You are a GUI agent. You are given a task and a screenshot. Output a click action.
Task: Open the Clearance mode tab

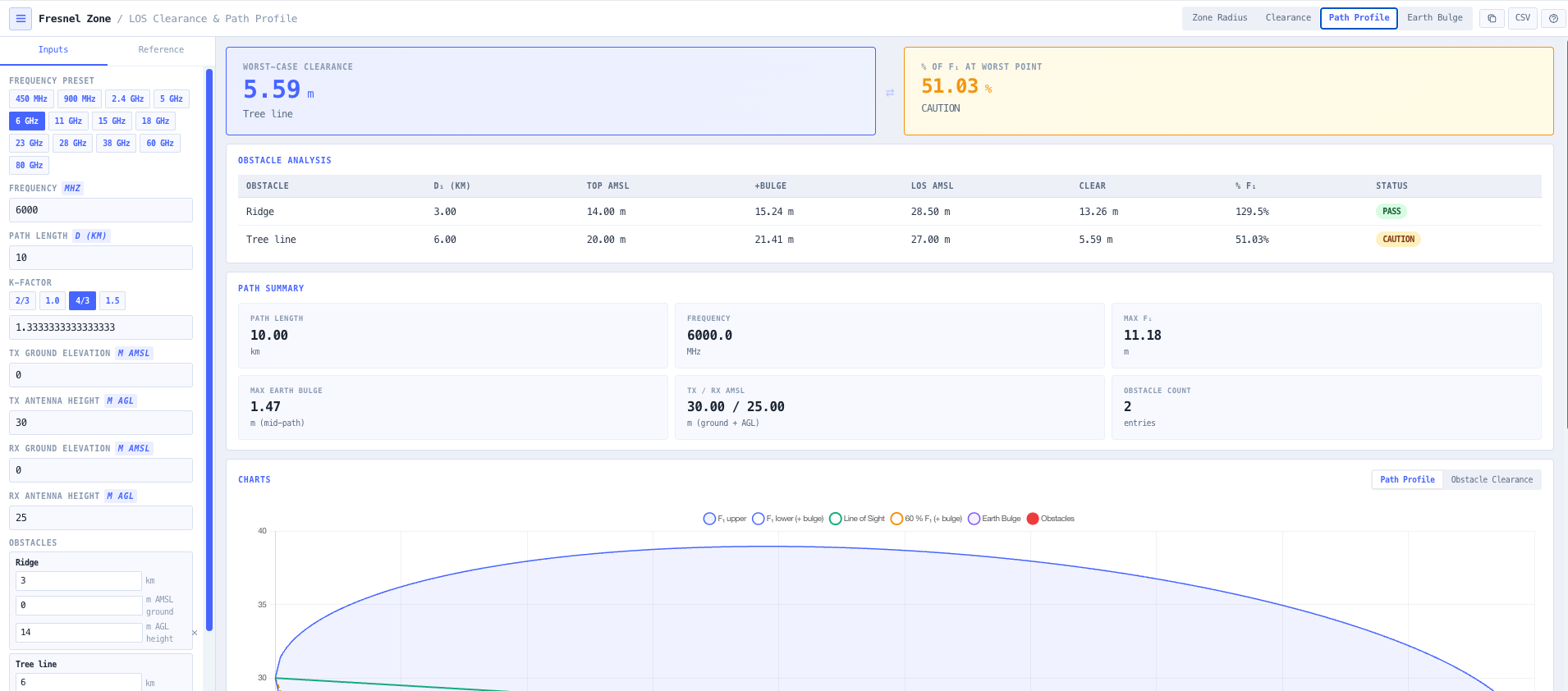pos(1288,18)
